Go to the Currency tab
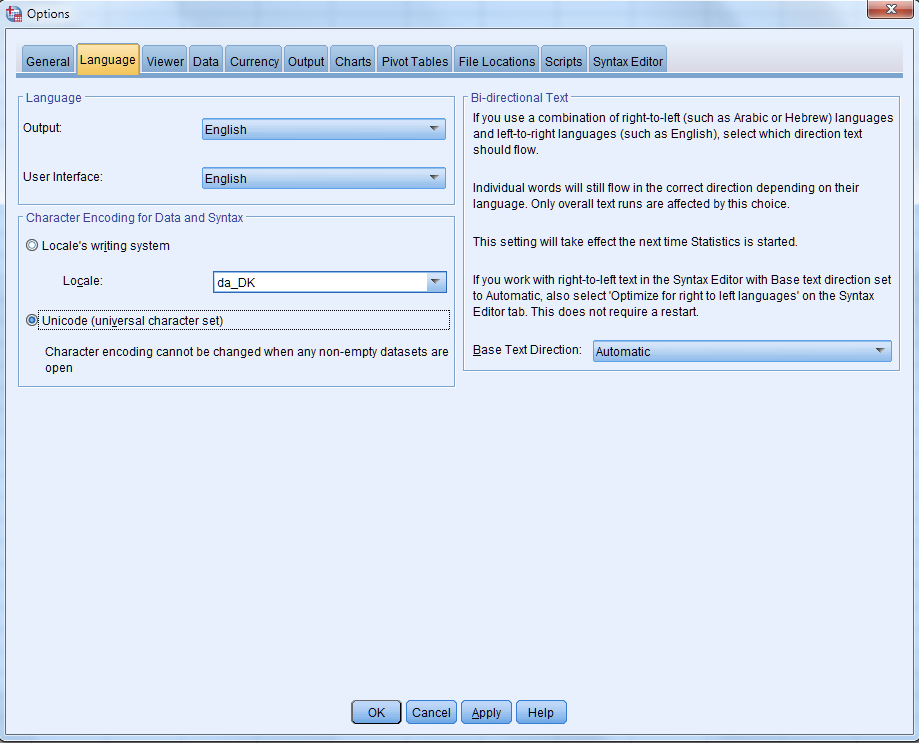The width and height of the screenshot is (919, 743). (254, 61)
